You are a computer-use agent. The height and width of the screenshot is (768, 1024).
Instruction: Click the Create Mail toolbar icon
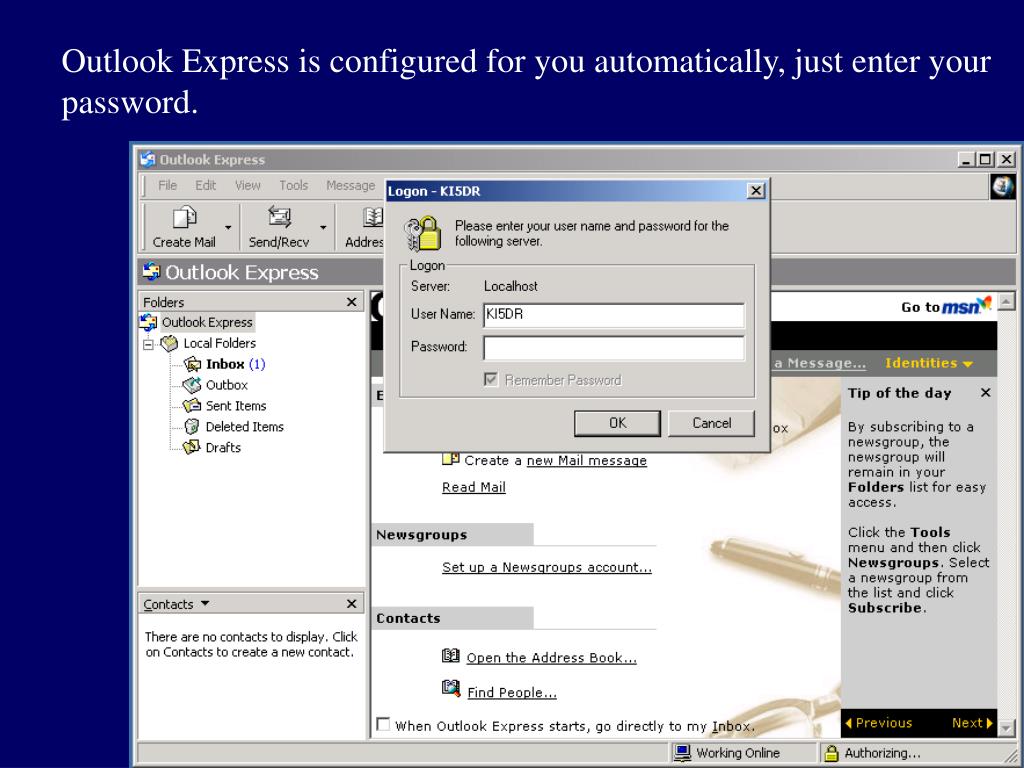(184, 217)
